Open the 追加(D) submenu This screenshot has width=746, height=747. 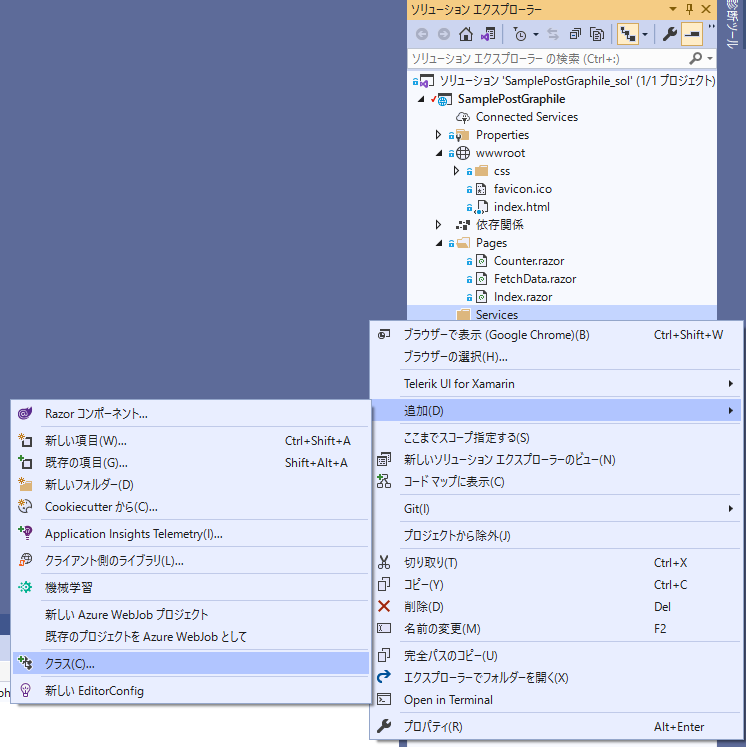(555, 411)
